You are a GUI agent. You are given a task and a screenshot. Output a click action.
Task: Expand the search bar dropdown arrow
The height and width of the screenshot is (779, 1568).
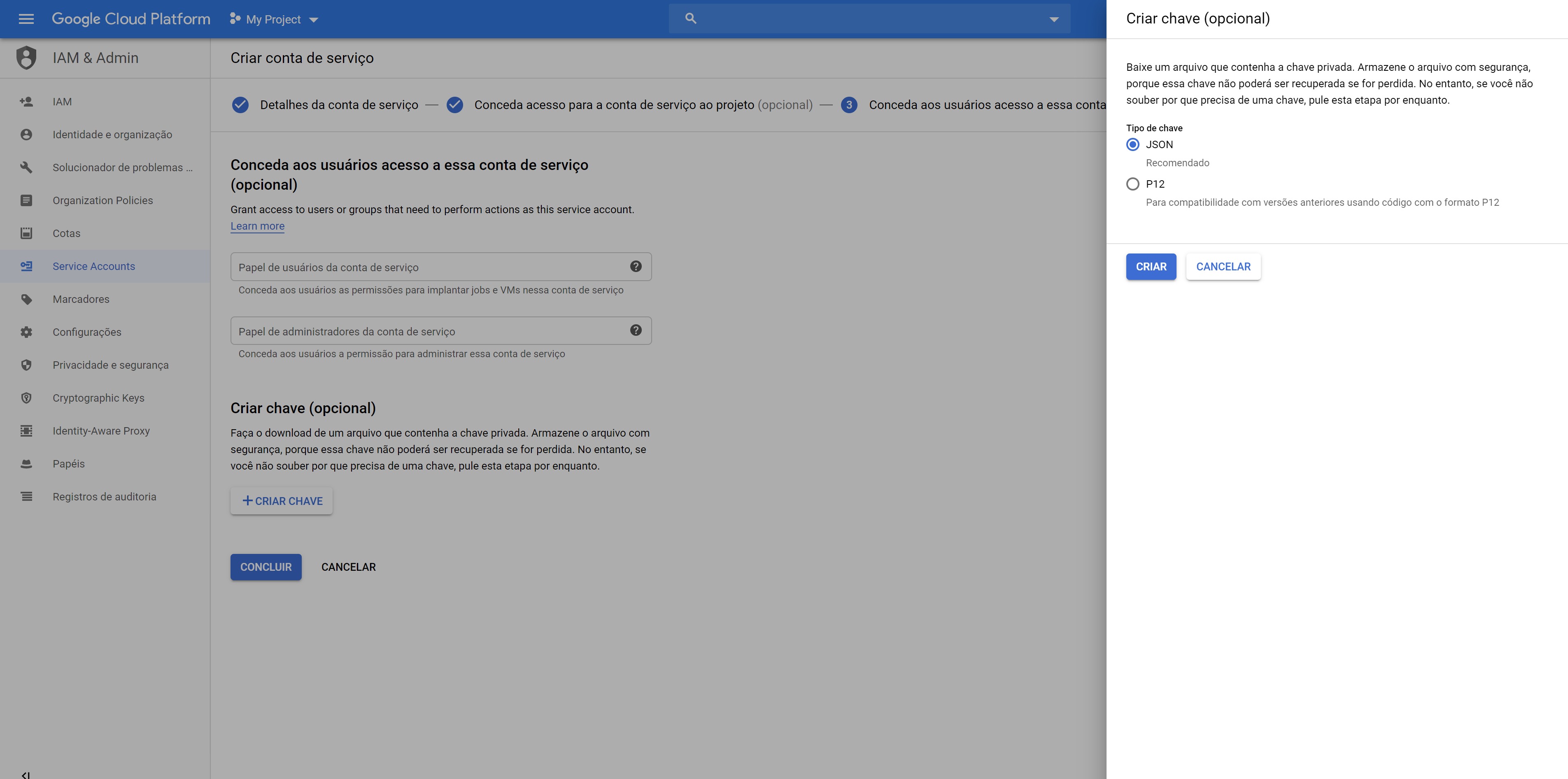click(1054, 19)
